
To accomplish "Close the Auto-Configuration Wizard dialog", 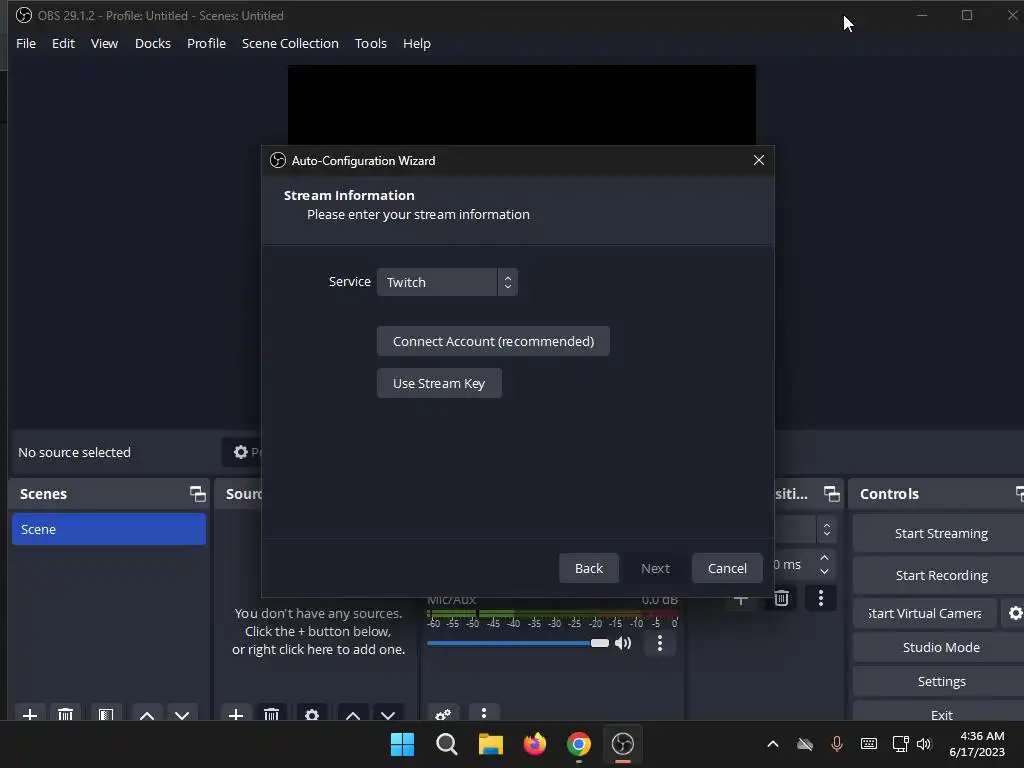I will [x=758, y=160].
